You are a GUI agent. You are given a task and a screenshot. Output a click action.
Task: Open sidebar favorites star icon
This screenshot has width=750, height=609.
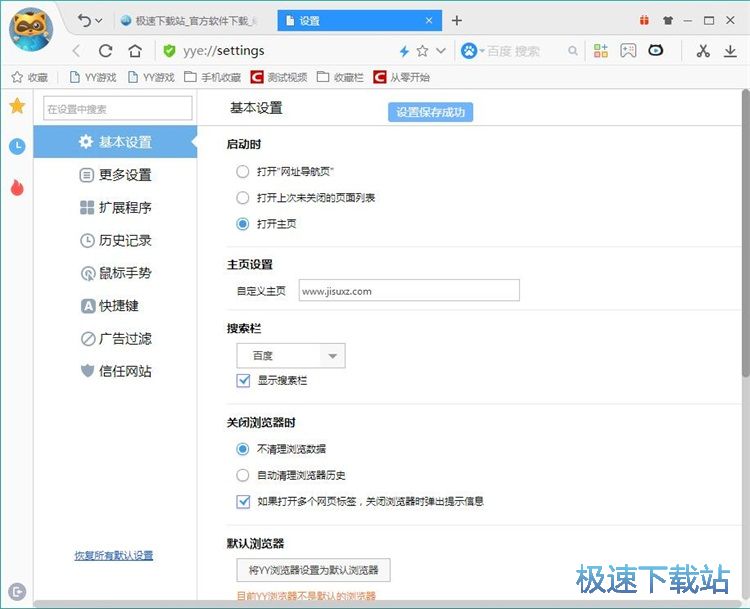[x=17, y=106]
